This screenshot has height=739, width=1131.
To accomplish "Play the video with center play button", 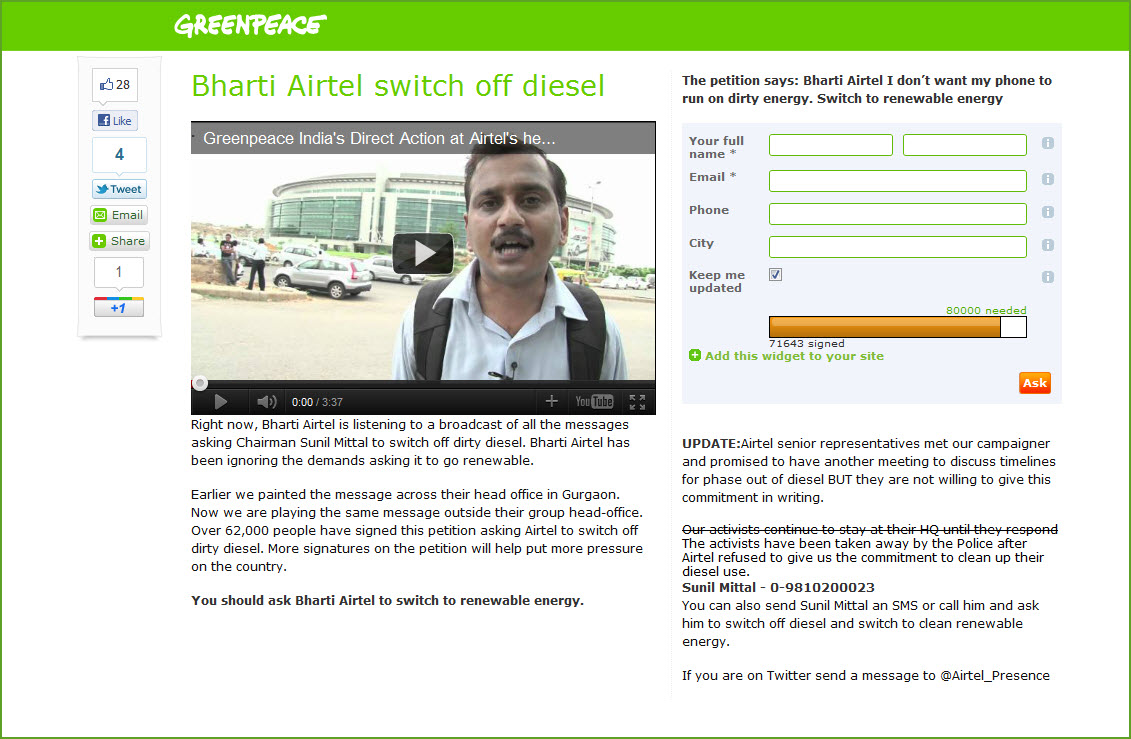I will pyautogui.click(x=423, y=254).
